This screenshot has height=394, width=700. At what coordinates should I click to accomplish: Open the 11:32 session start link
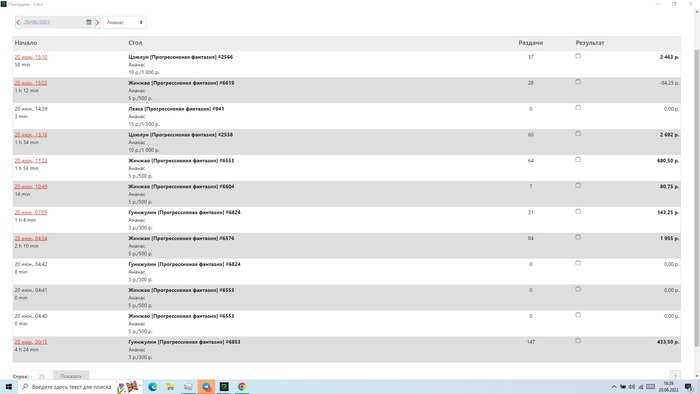tap(31, 161)
